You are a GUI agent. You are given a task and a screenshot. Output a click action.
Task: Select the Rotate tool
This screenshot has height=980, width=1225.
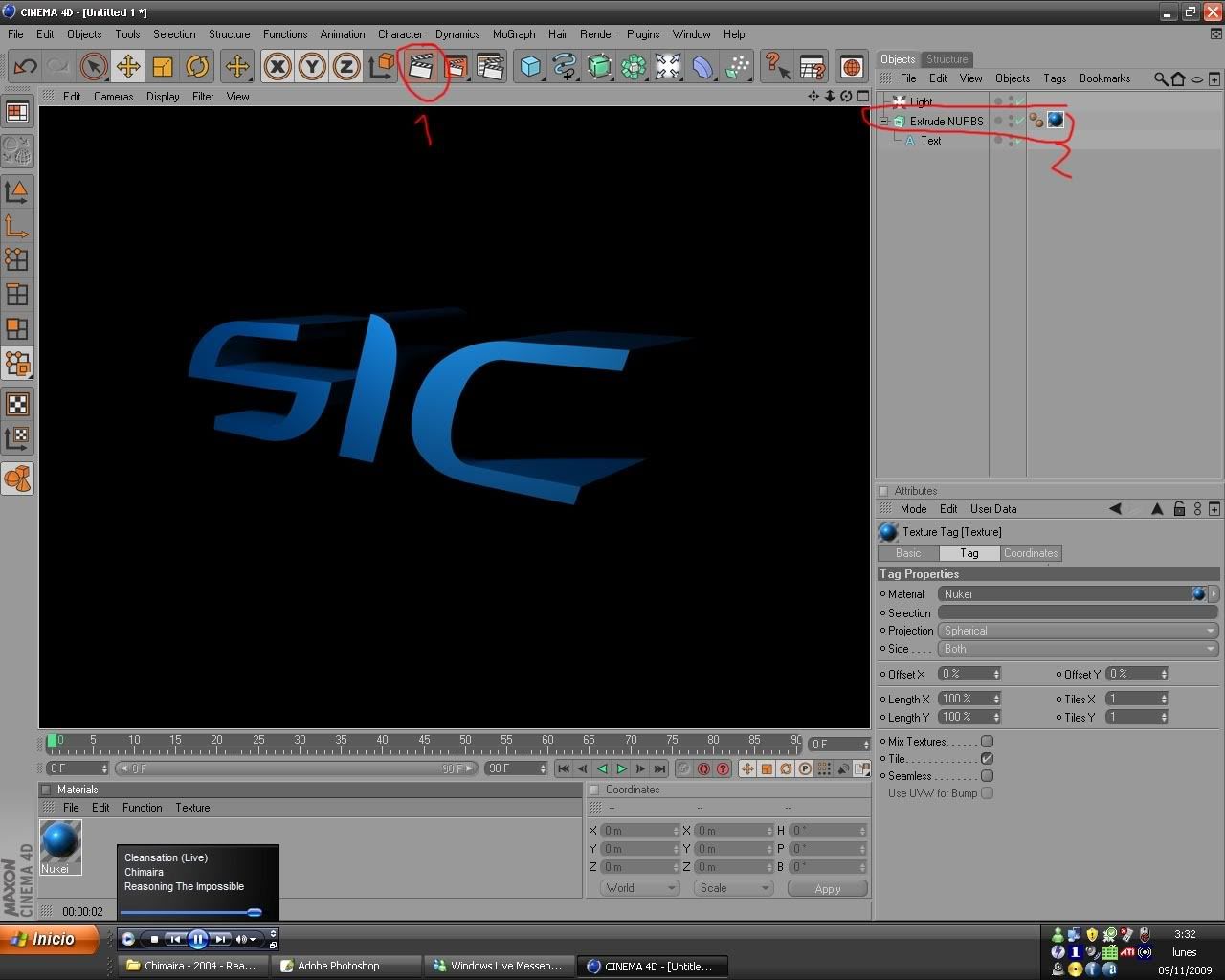pyautogui.click(x=197, y=66)
